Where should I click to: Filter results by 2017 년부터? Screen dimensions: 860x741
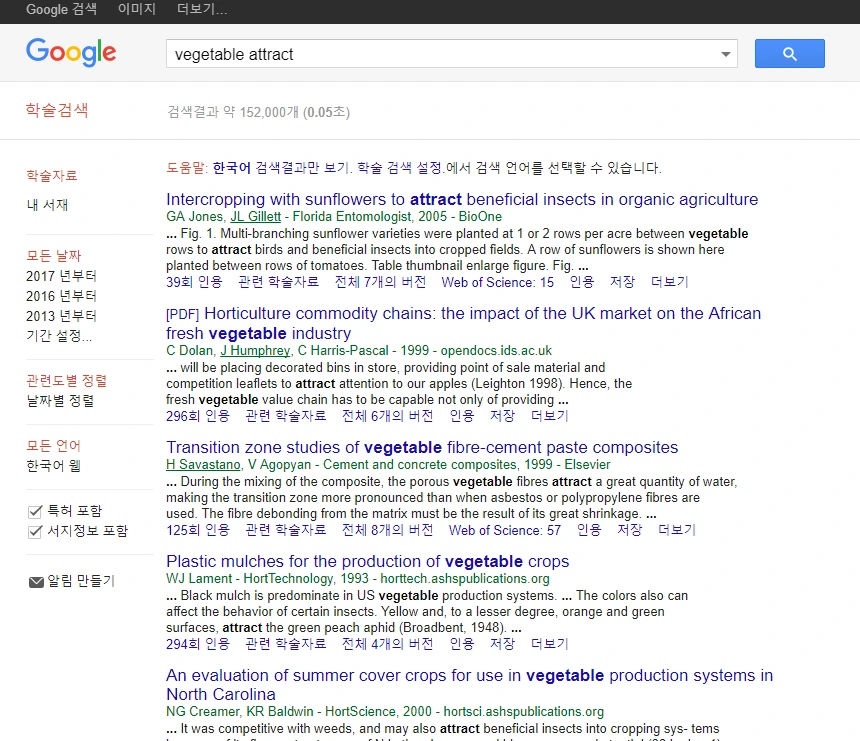tap(61, 275)
